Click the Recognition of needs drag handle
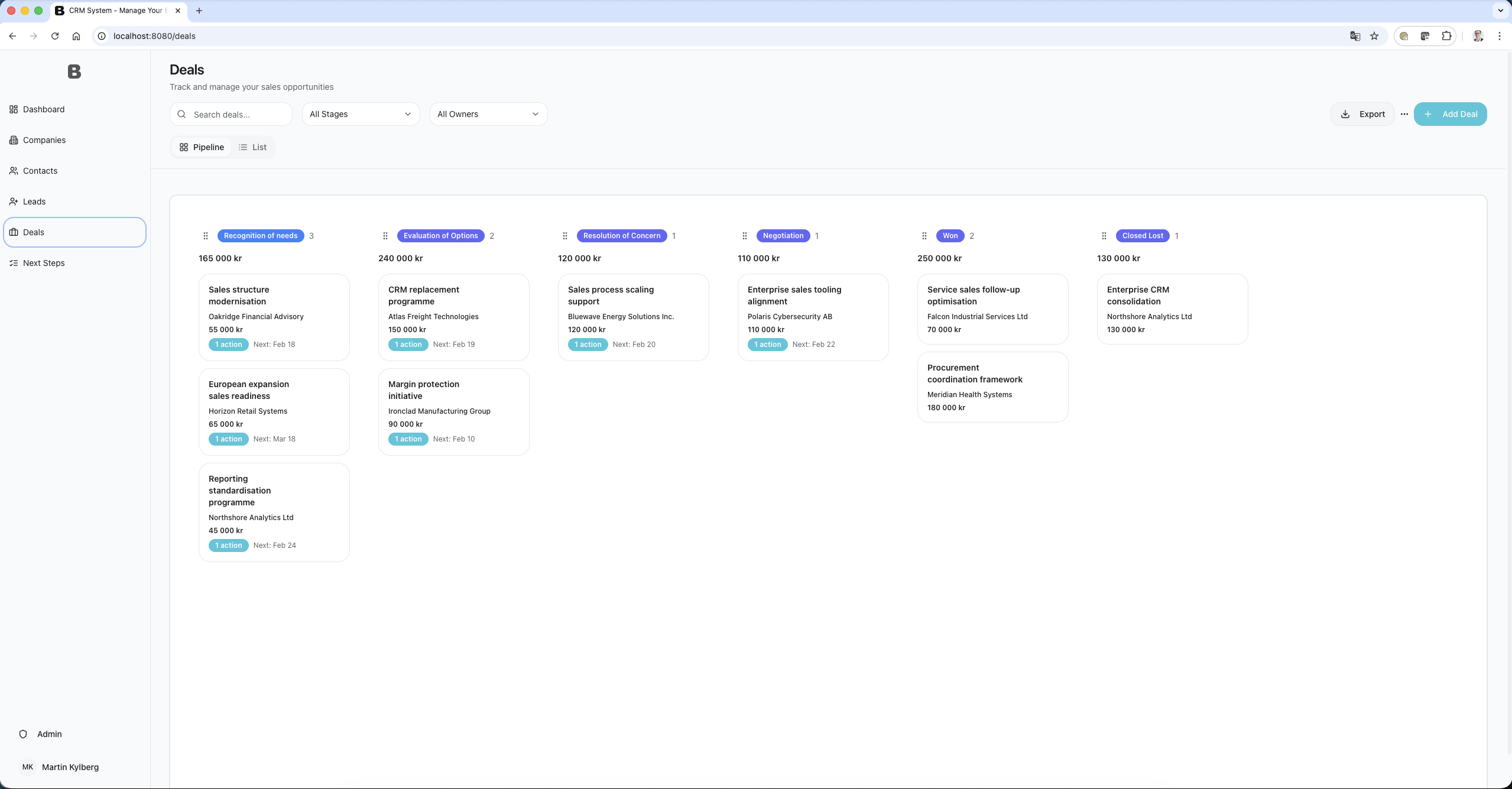Screen dimensions: 1512x789 206,236
